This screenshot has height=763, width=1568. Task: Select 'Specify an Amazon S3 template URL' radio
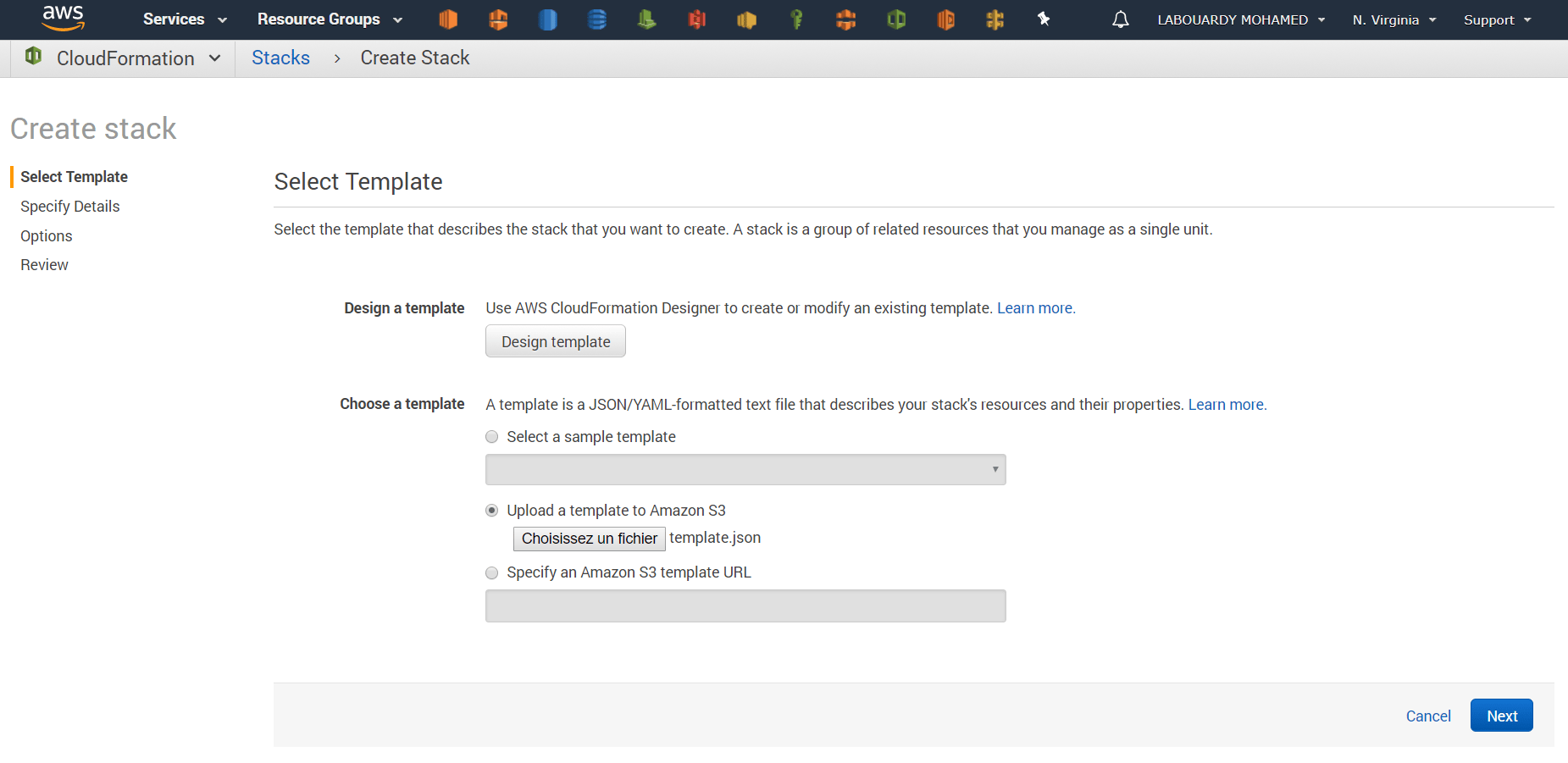(492, 573)
